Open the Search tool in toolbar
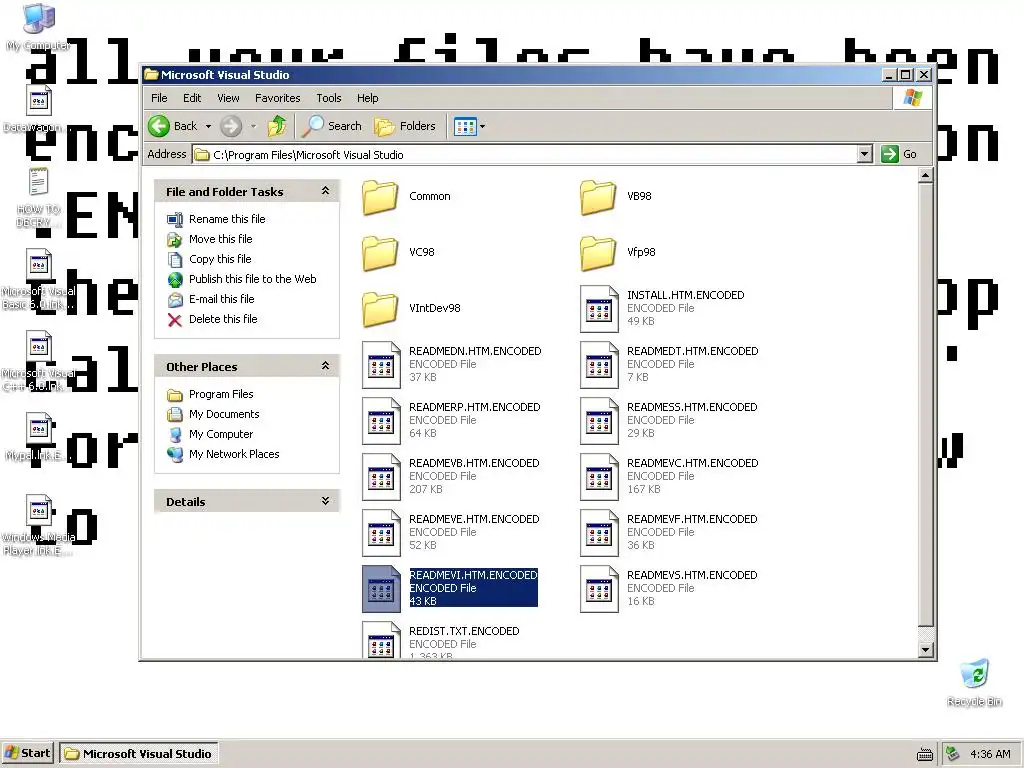The width and height of the screenshot is (1024, 768). 332,126
